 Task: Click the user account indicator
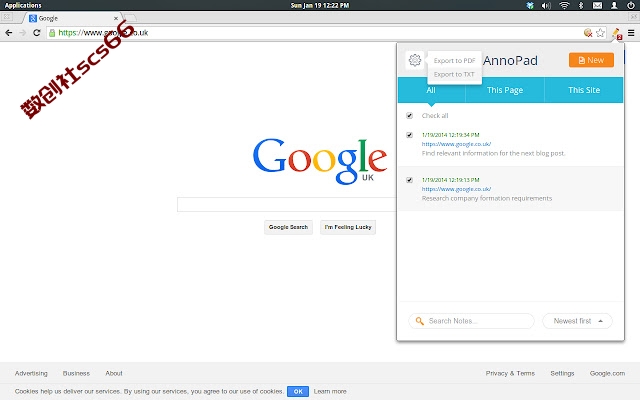coord(614,5)
